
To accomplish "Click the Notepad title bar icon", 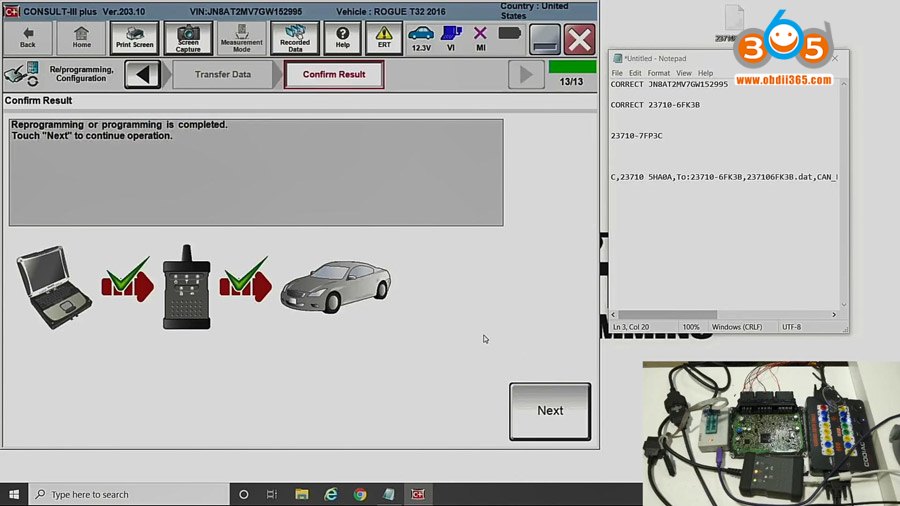I will (618, 59).
